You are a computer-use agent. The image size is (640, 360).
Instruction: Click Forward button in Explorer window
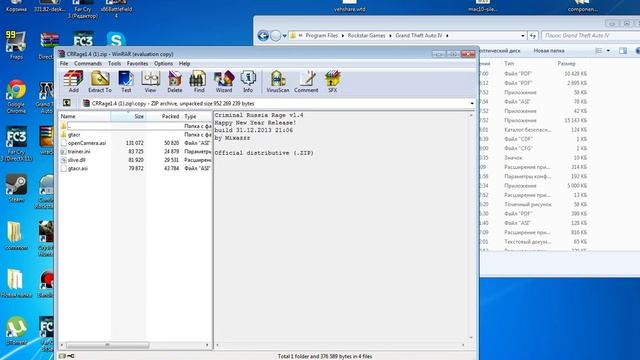[276, 36]
